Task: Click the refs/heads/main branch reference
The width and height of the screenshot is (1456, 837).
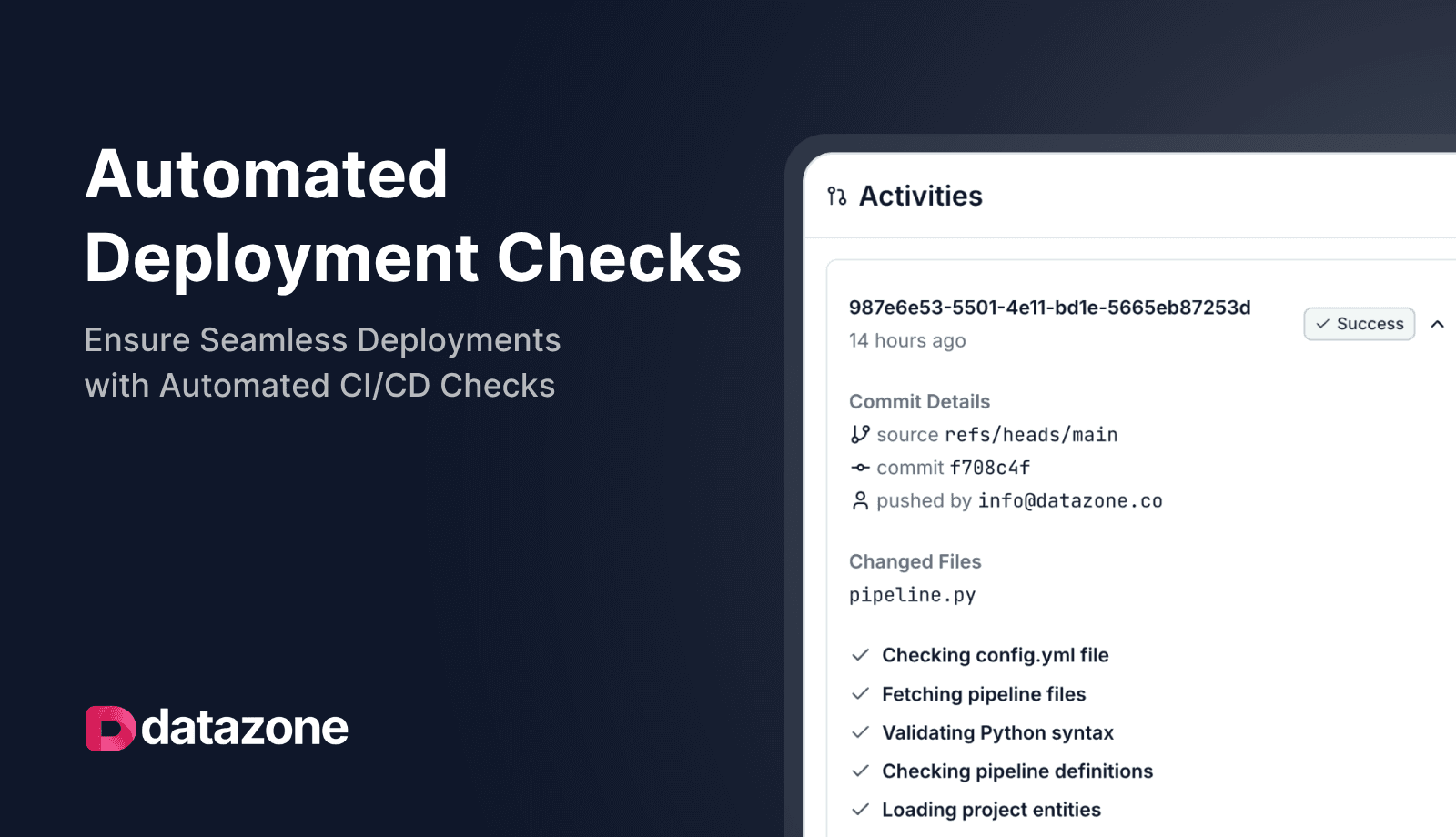Action: pyautogui.click(x=1031, y=435)
